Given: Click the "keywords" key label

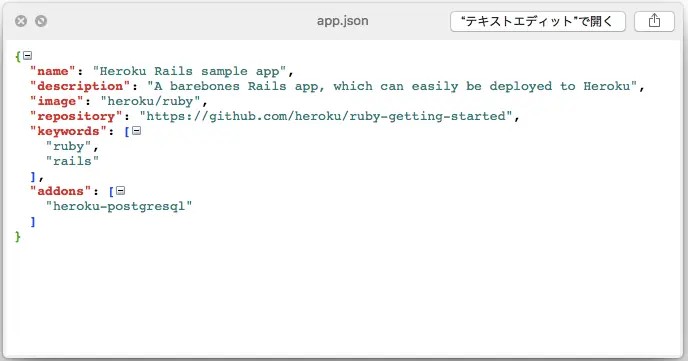Looking at the screenshot, I should pos(68,131).
